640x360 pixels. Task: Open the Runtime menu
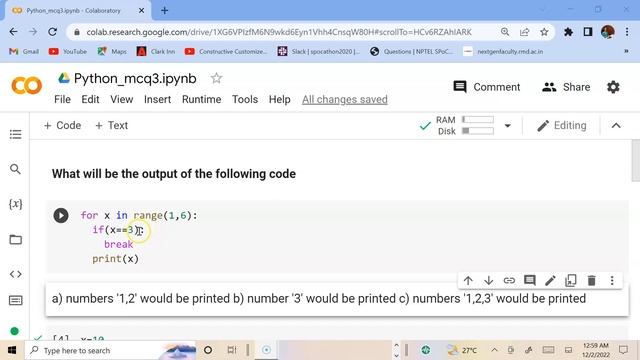(202, 99)
